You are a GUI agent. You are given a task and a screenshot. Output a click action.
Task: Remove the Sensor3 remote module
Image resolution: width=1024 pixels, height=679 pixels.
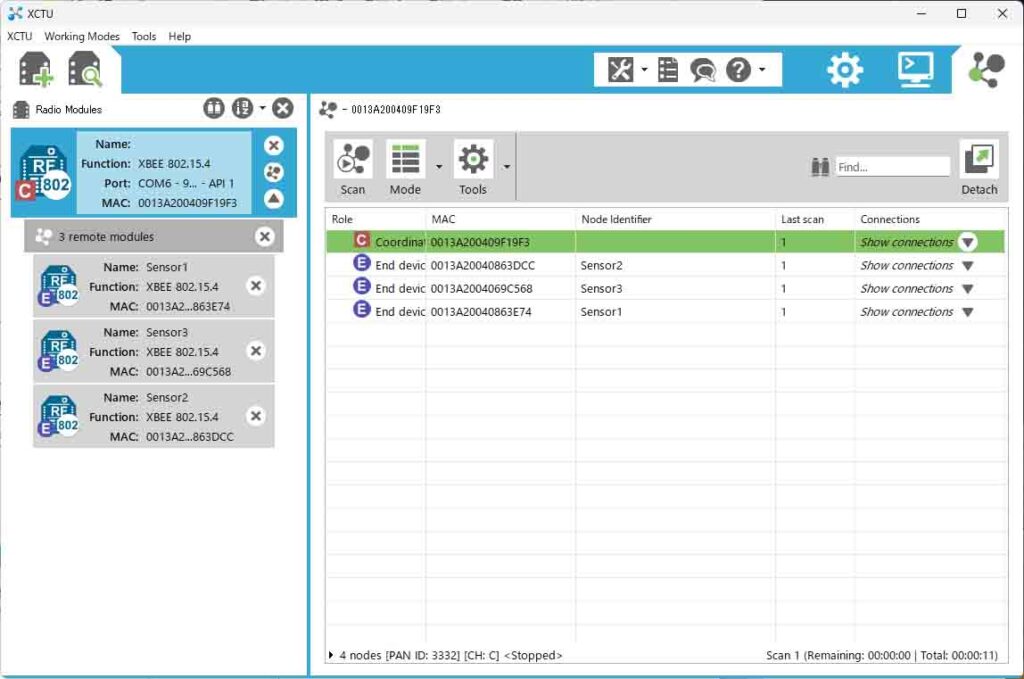click(256, 351)
